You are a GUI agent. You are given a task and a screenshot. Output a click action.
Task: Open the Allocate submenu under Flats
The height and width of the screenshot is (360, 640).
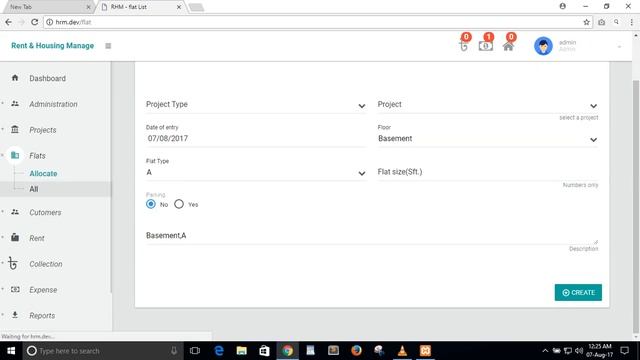point(43,173)
